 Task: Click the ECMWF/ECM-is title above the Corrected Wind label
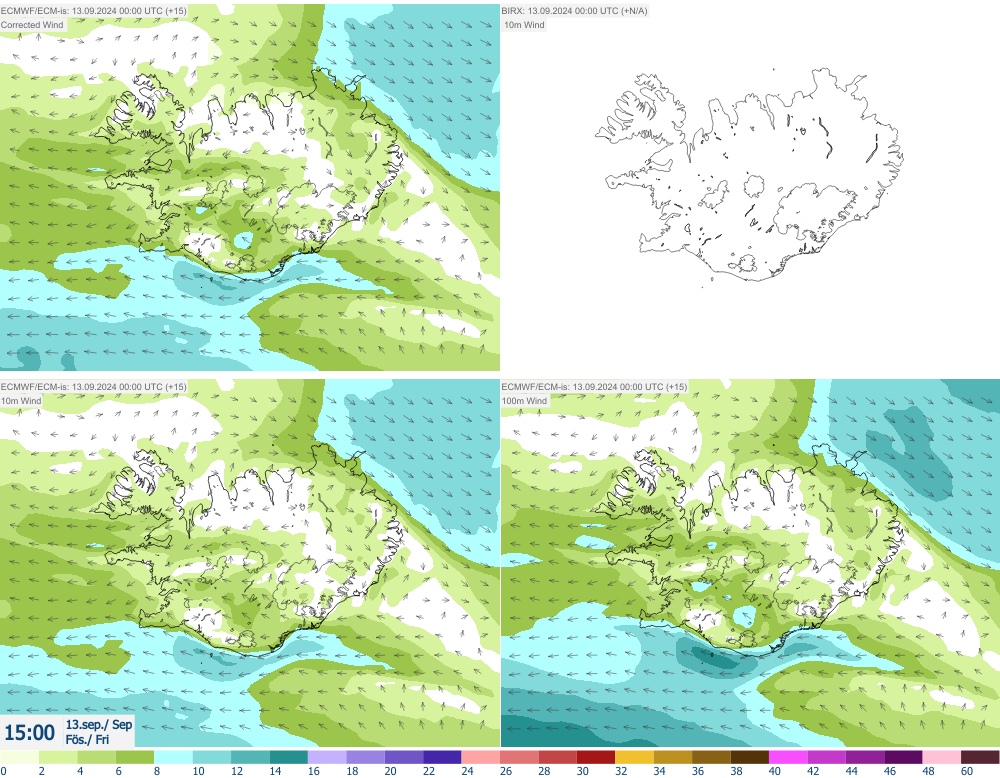(x=94, y=11)
